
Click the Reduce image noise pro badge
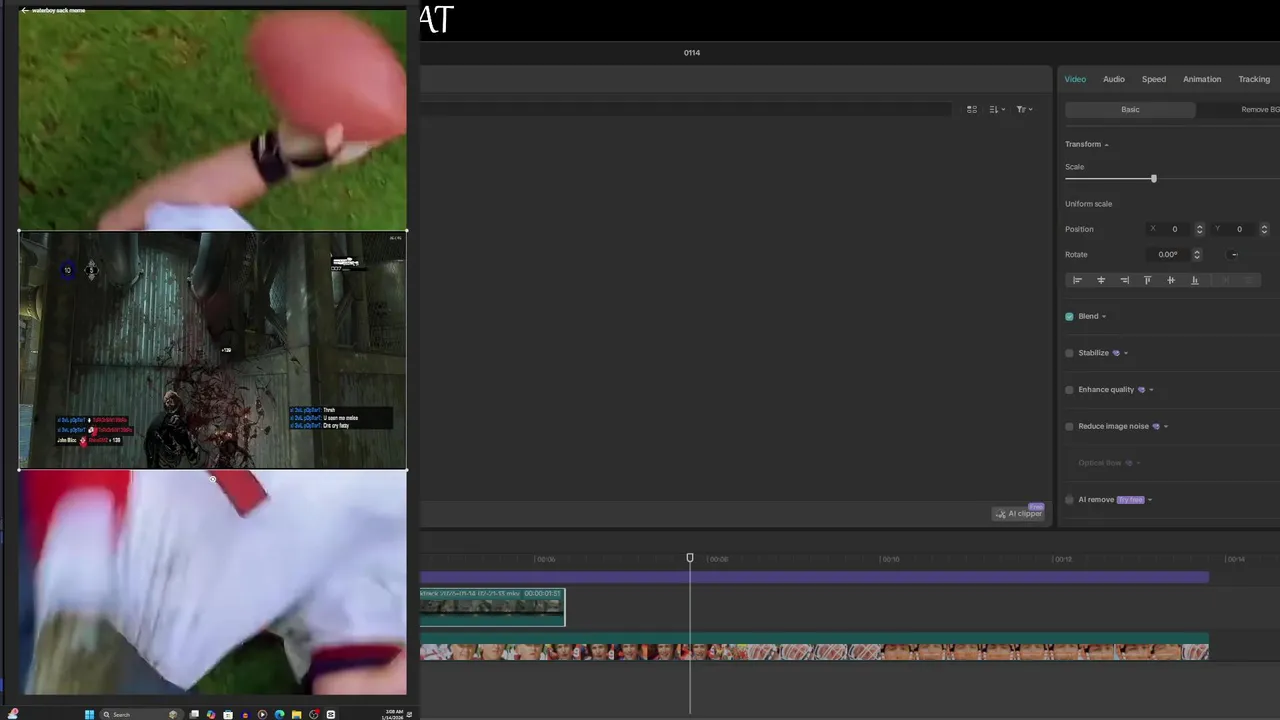1156,426
